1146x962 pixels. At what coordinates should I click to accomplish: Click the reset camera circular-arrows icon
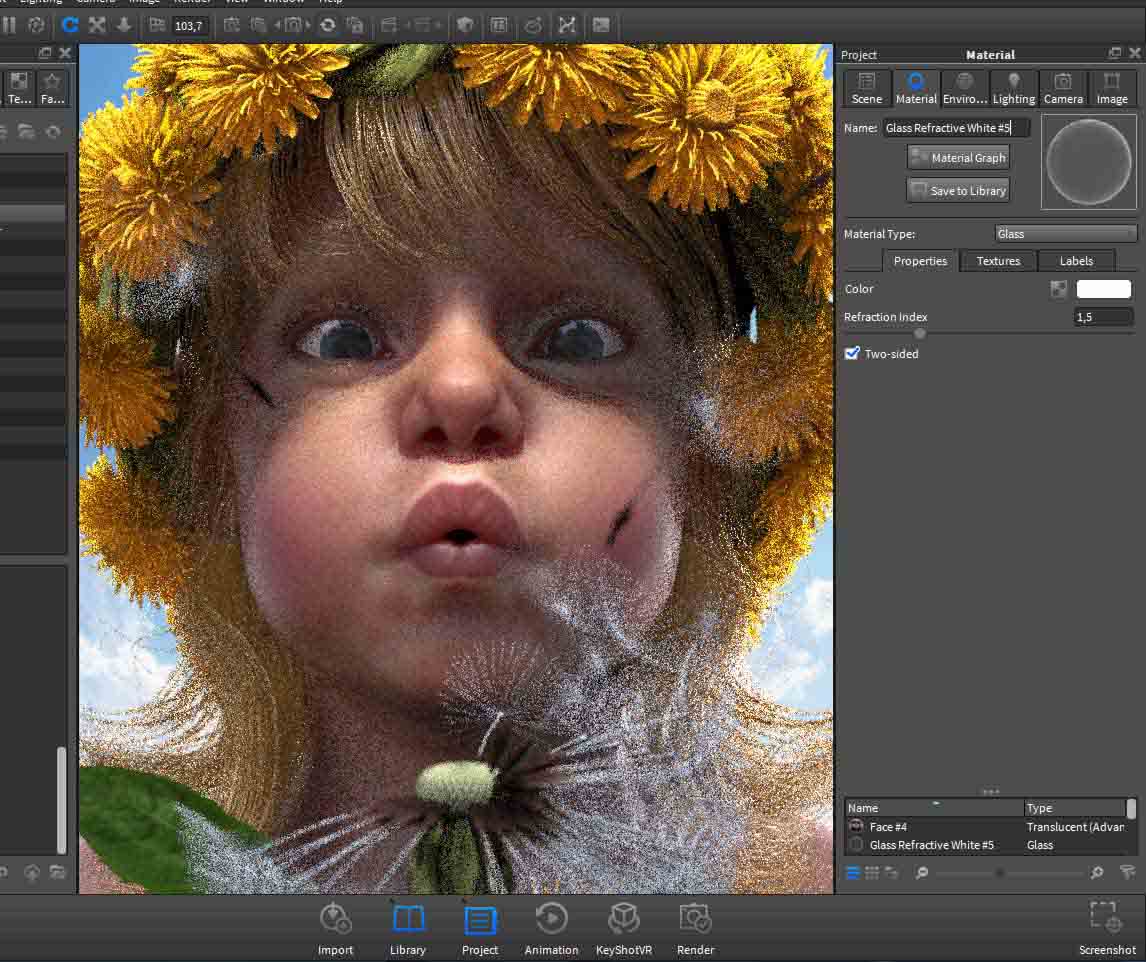pos(327,26)
